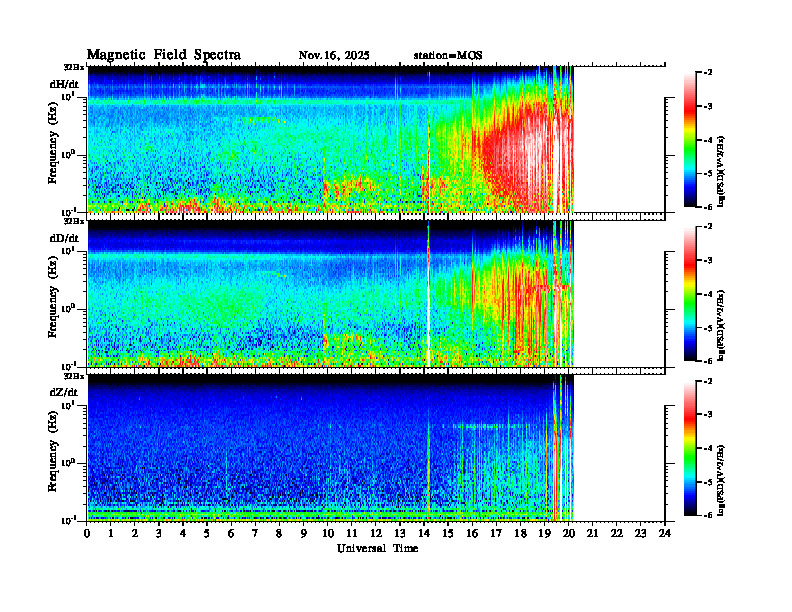Click the hour '9' tick label
The height and width of the screenshot is (612, 792).
[304, 534]
